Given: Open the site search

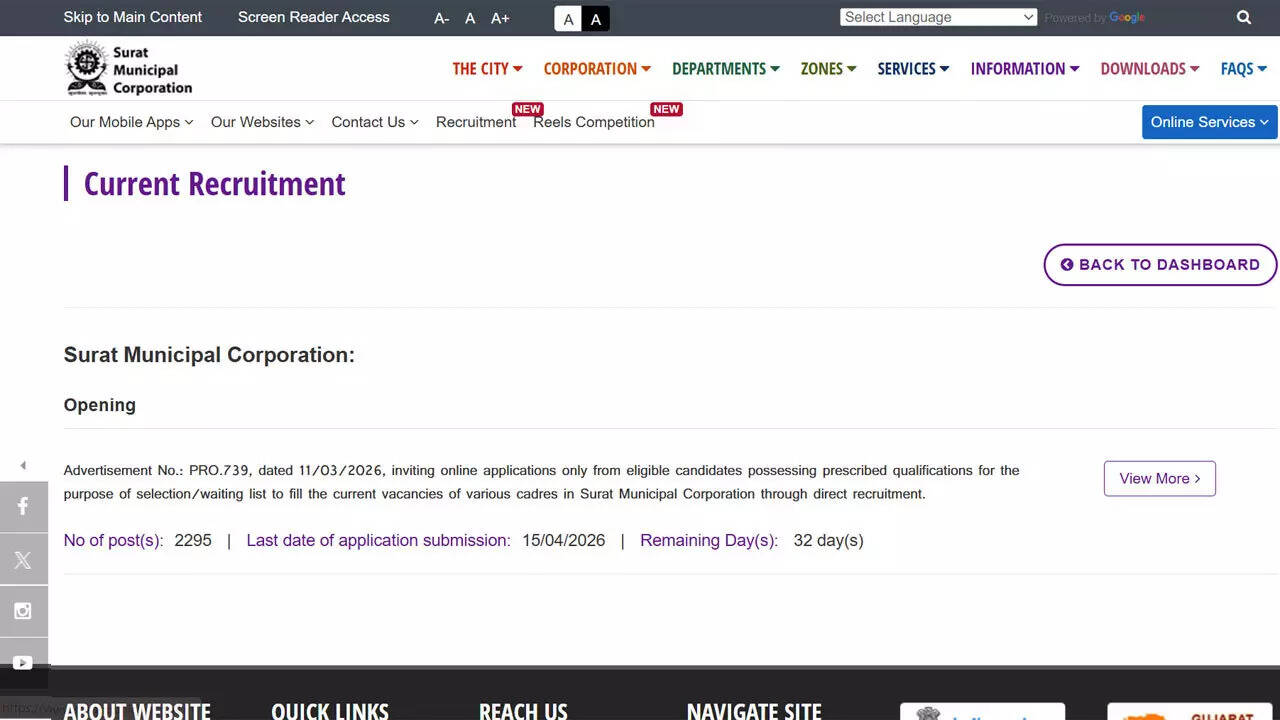Looking at the screenshot, I should tap(1243, 17).
